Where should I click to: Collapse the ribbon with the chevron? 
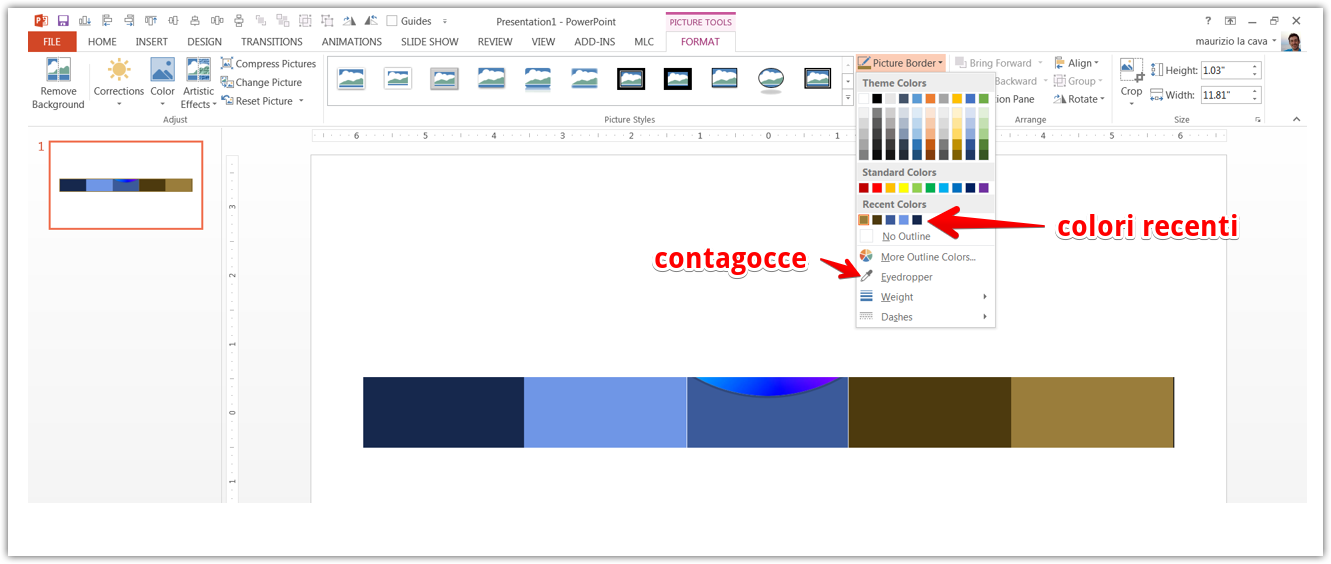click(x=1297, y=119)
